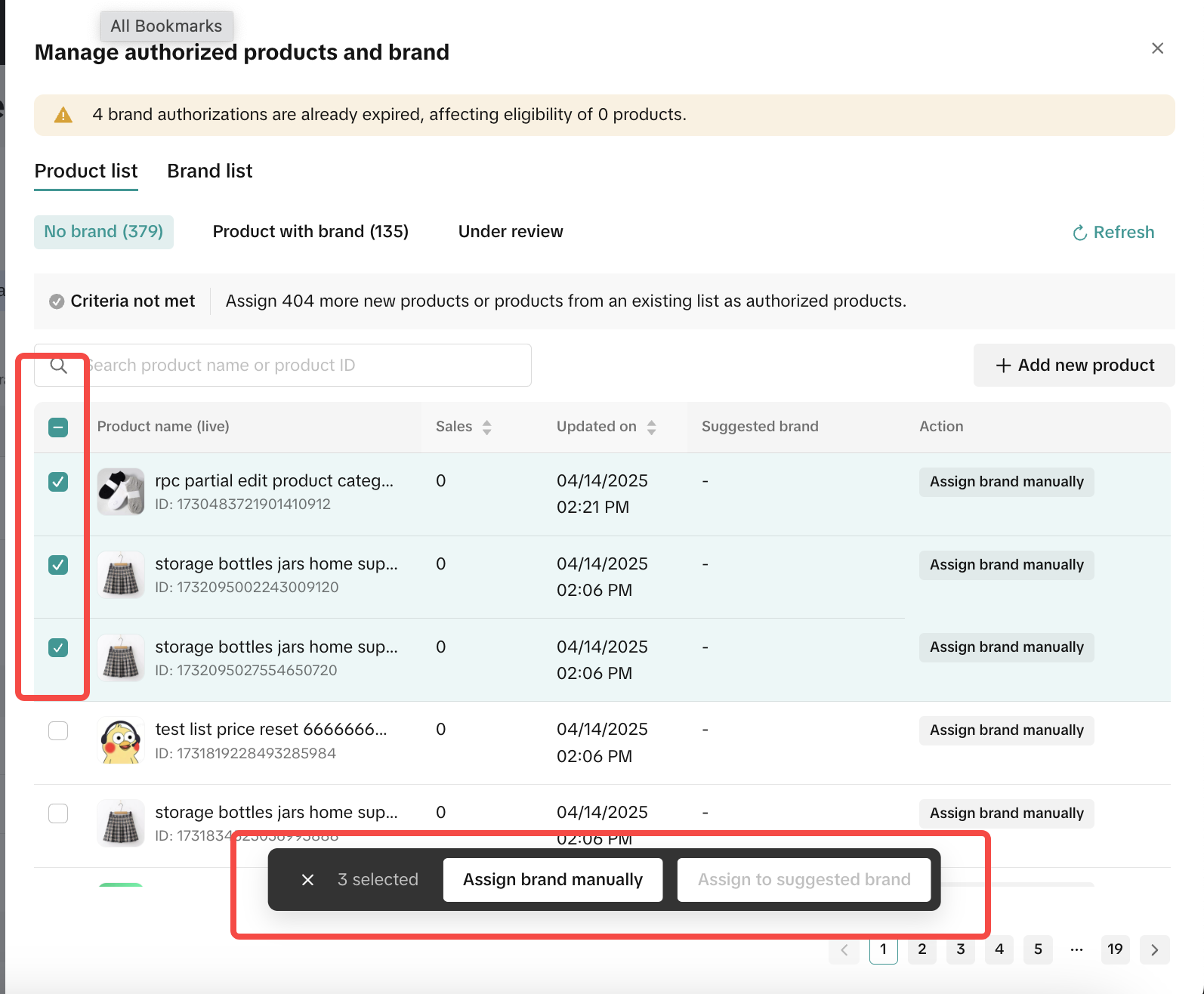
Task: Go to next page arrow
Action: coord(1154,950)
